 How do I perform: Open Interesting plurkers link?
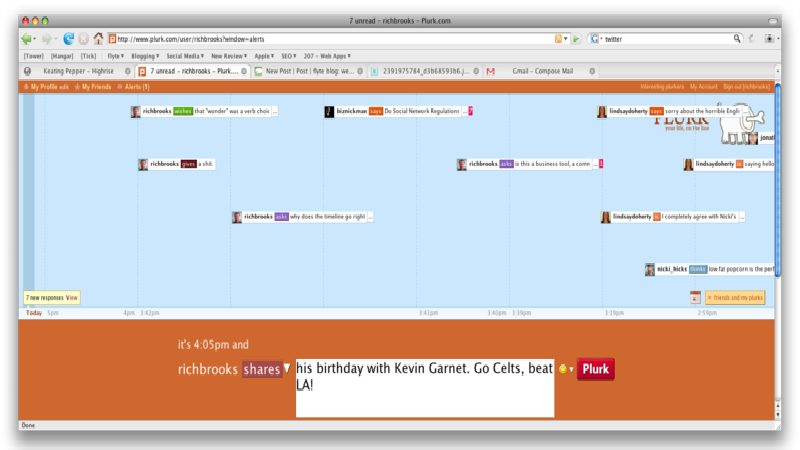pos(662,87)
